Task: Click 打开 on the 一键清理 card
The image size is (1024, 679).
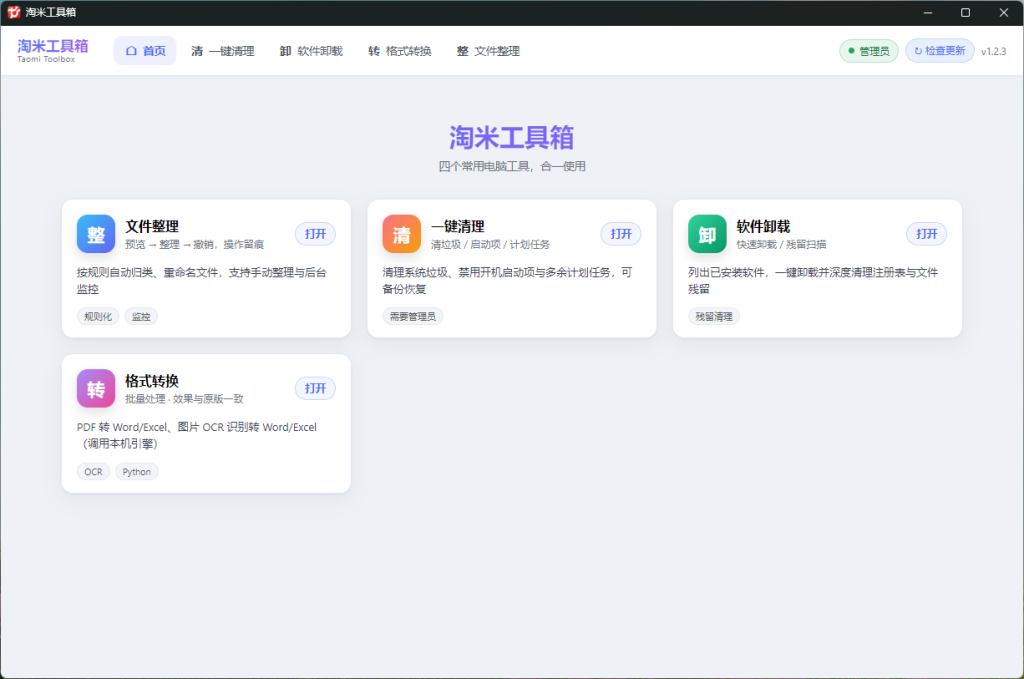Action: (x=621, y=234)
